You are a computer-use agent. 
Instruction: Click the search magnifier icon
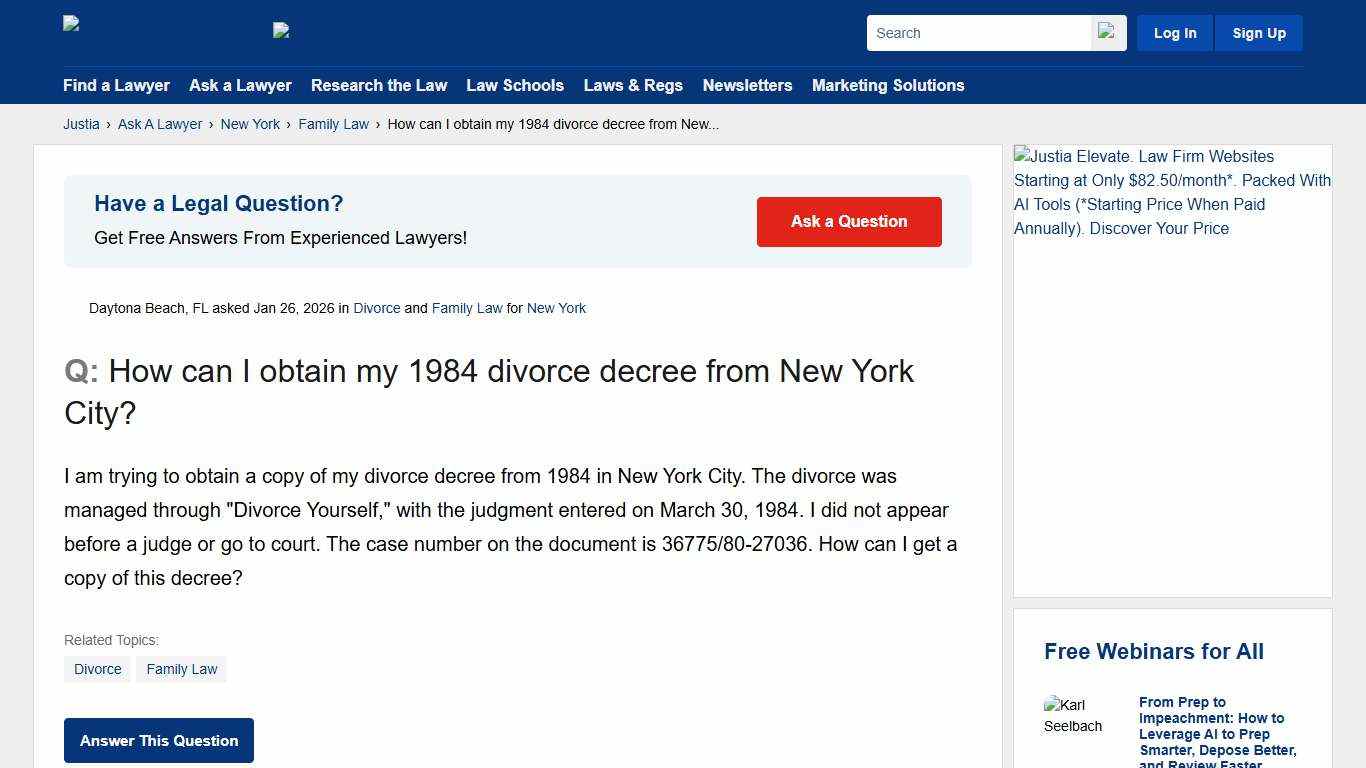[1108, 32]
